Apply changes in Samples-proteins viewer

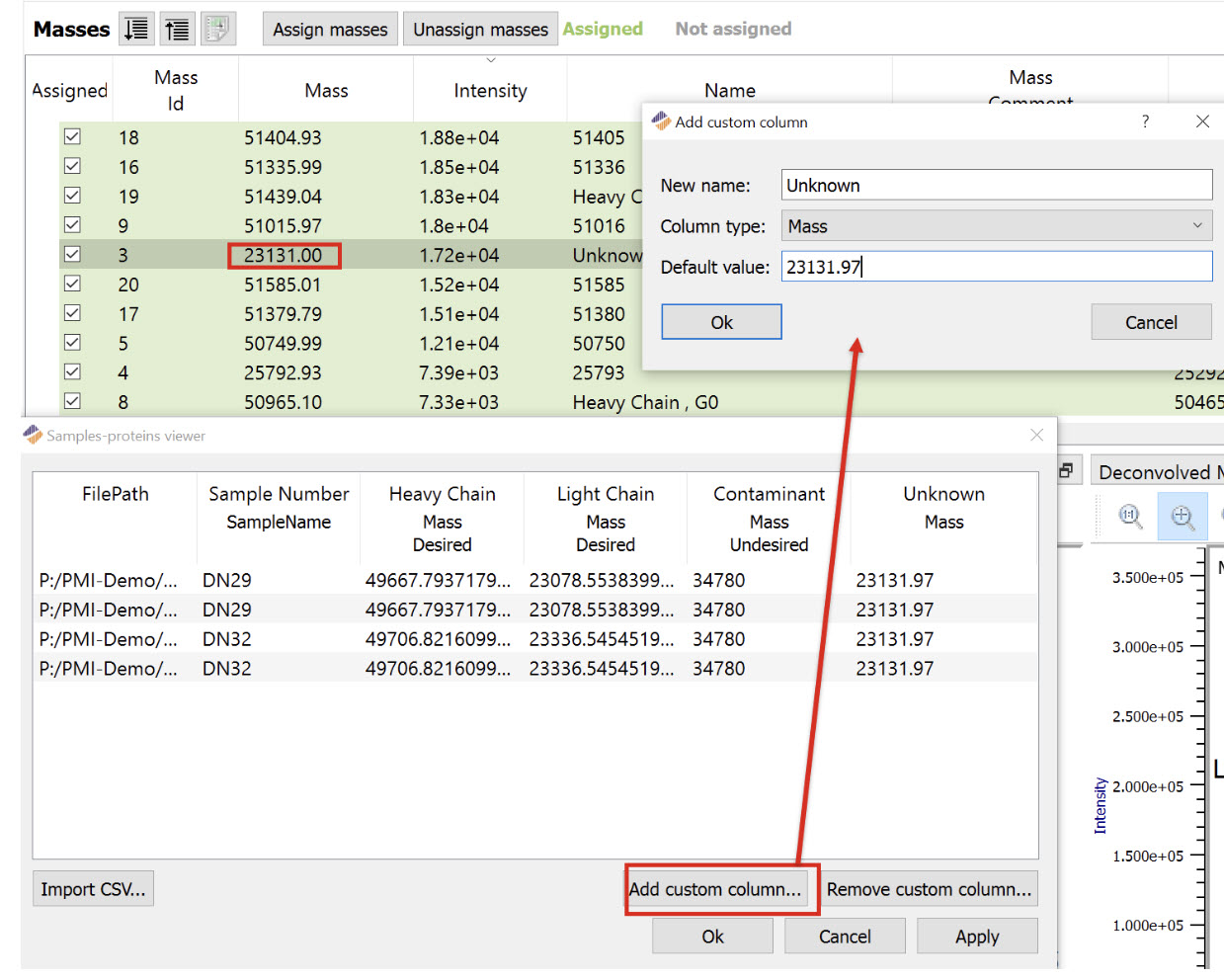977,937
